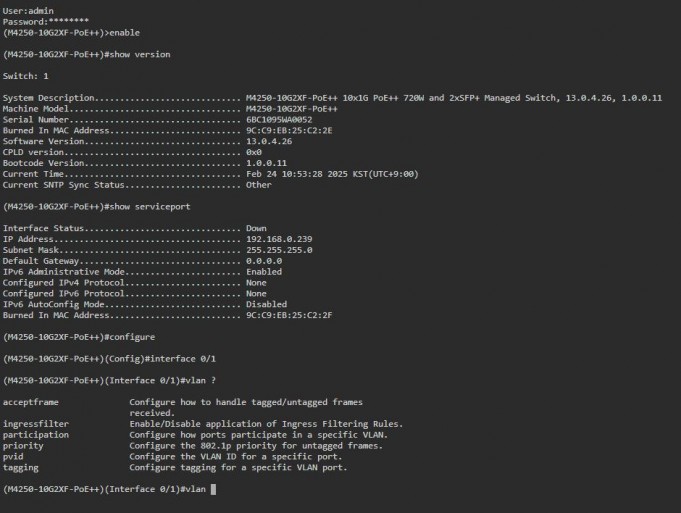681x513 pixels.
Task: Click IPv6 AutoConfig Mode value 'Disabled'
Action: click(x=266, y=304)
